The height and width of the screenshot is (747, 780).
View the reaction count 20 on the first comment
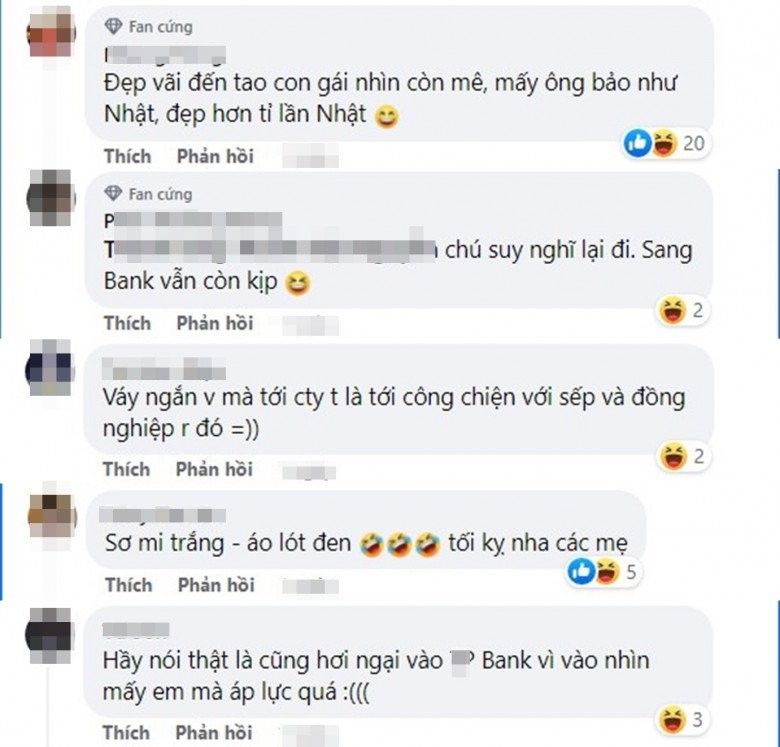pyautogui.click(x=693, y=144)
